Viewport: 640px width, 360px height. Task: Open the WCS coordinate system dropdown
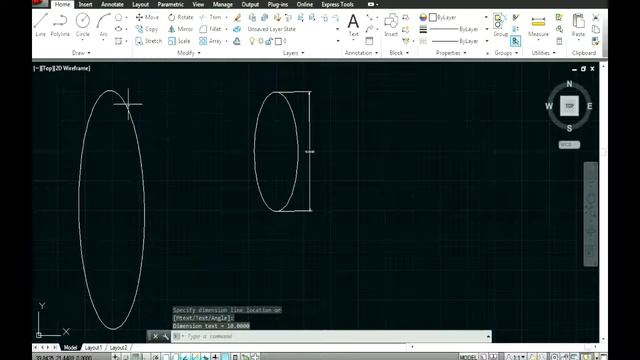[x=569, y=144]
